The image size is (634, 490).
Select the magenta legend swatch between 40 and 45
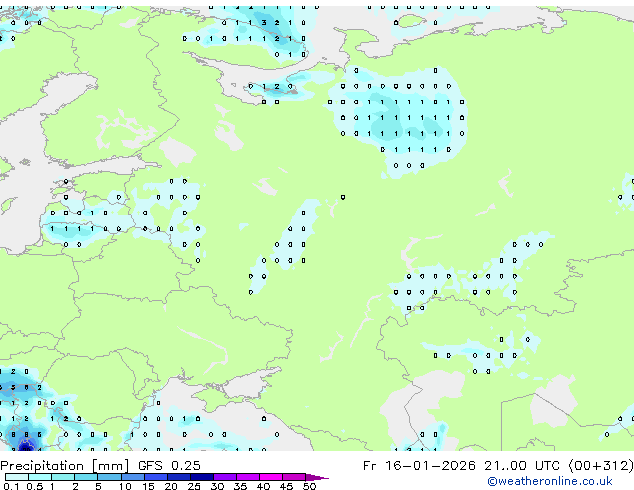tap(271, 477)
